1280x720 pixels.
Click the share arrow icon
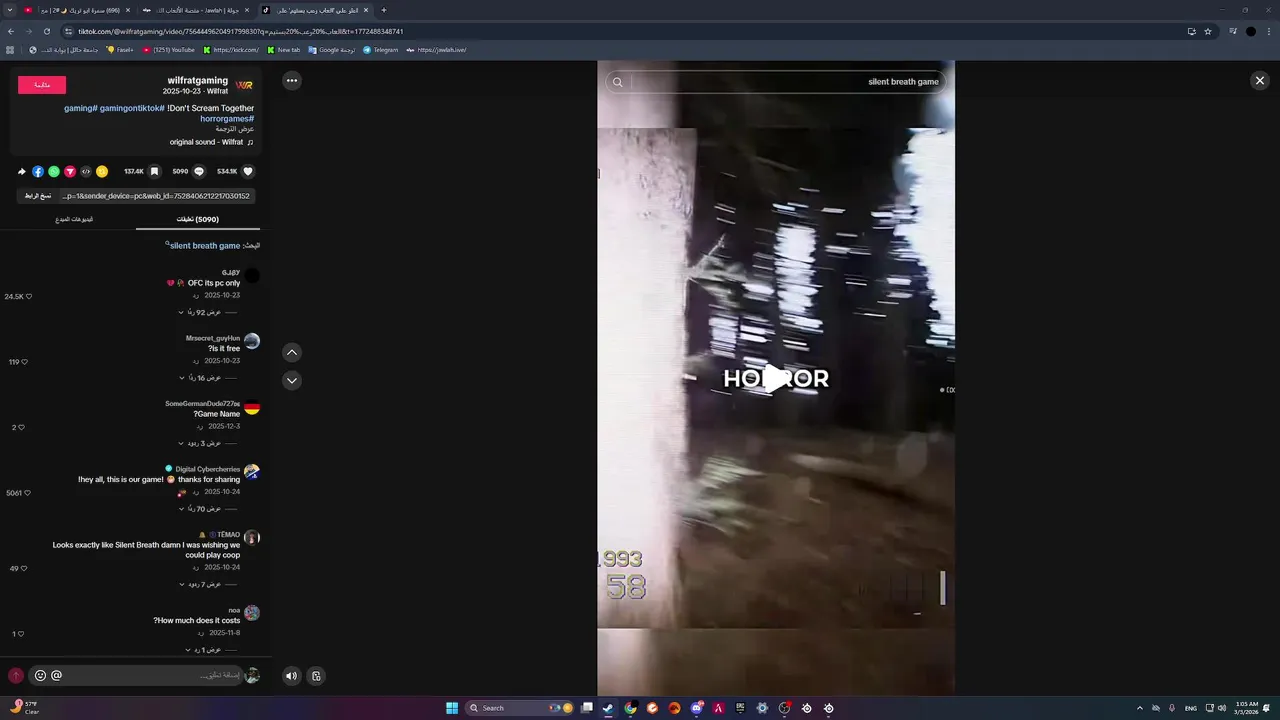click(22, 171)
